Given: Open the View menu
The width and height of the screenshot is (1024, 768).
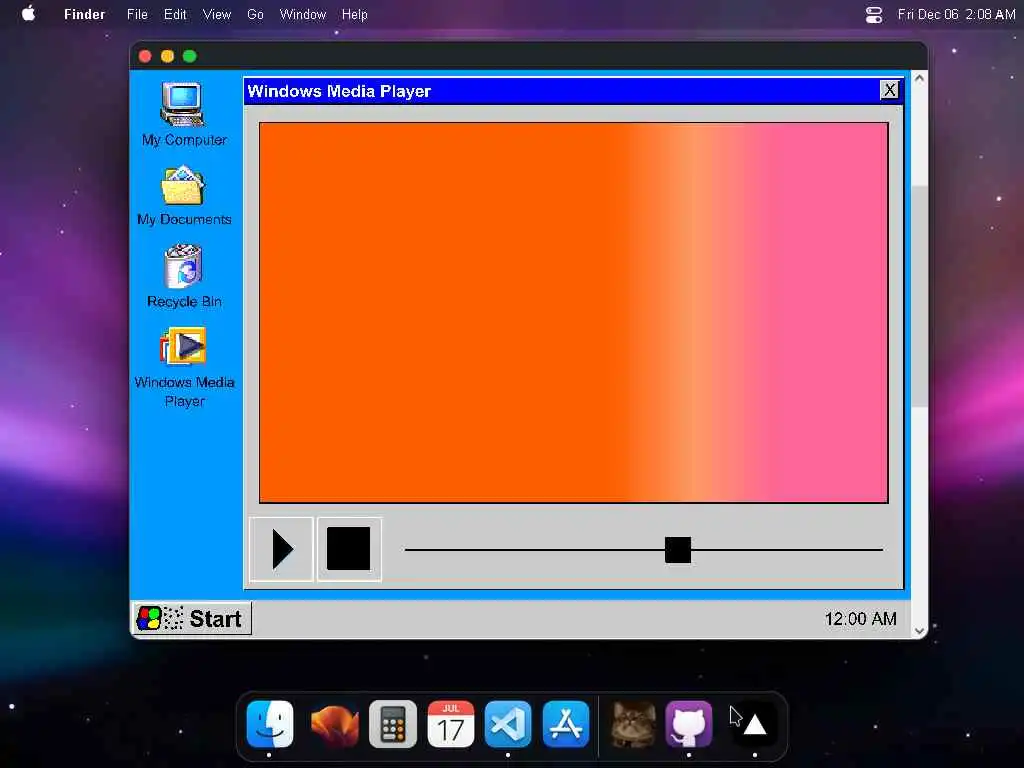Looking at the screenshot, I should pyautogui.click(x=217, y=14).
